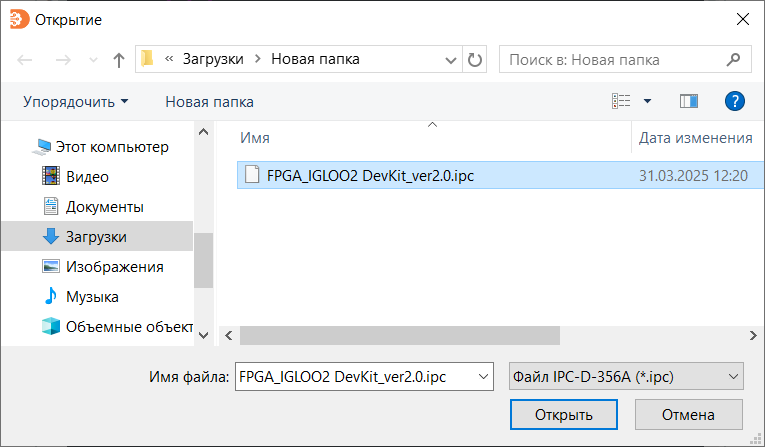Click the yellow folder icon in address bar
Viewport: 765px width, 447px height.
[147, 59]
